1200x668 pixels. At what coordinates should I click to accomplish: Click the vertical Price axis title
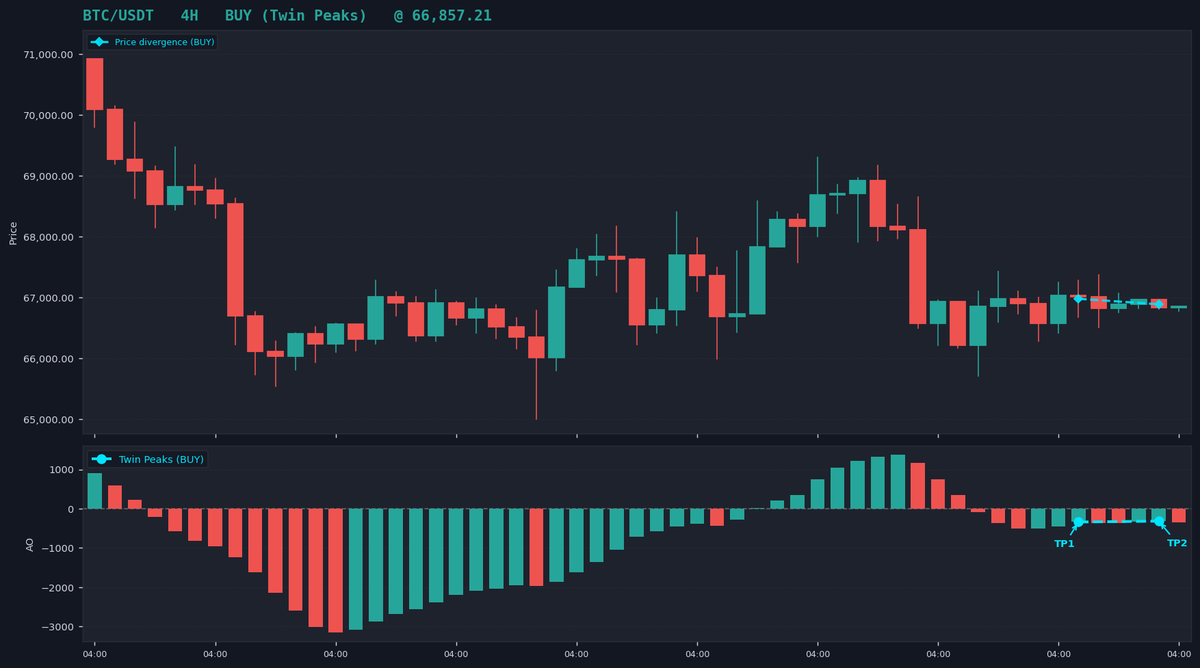coord(13,233)
